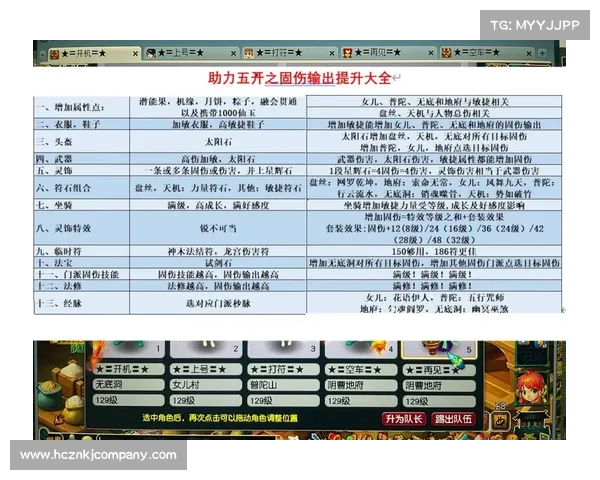Click the cell 150够用，186符更佳
600x480 pixels.
click(434, 251)
